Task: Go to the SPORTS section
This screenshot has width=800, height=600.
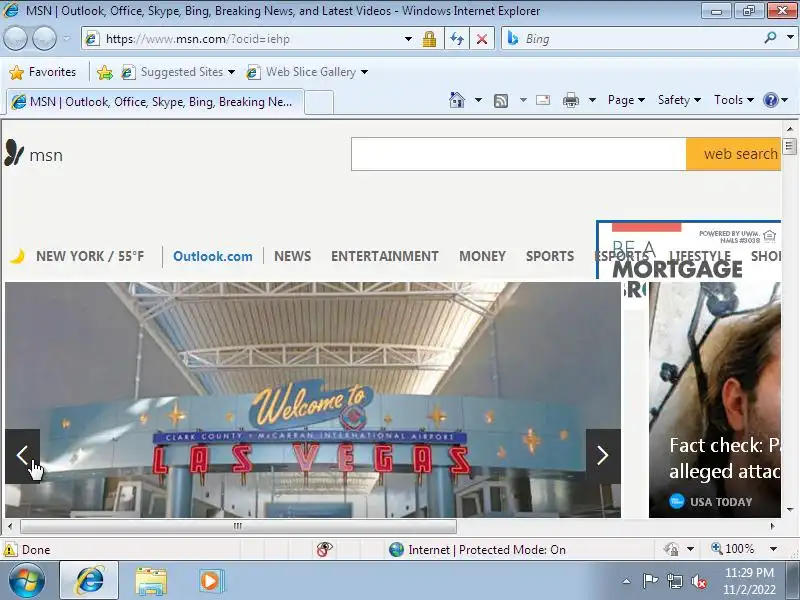Action: pyautogui.click(x=550, y=256)
